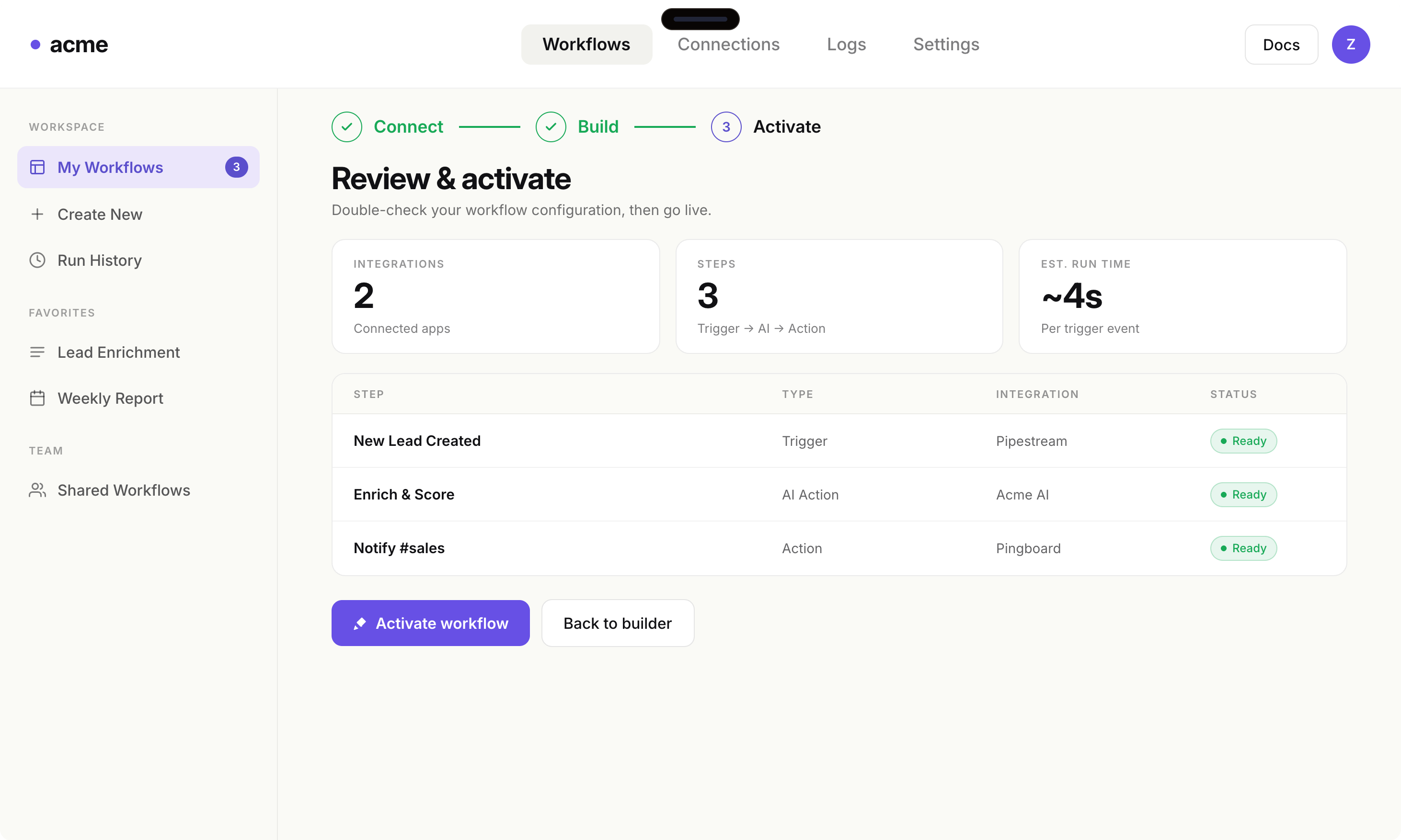Click the Pipestream integration cell
Screen dimensions: 1401x840
click(1031, 441)
